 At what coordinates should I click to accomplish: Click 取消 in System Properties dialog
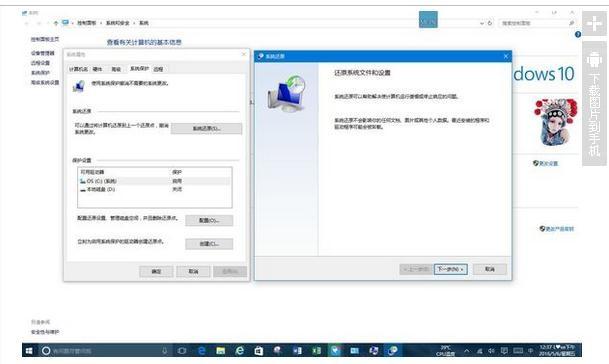pyautogui.click(x=193, y=271)
